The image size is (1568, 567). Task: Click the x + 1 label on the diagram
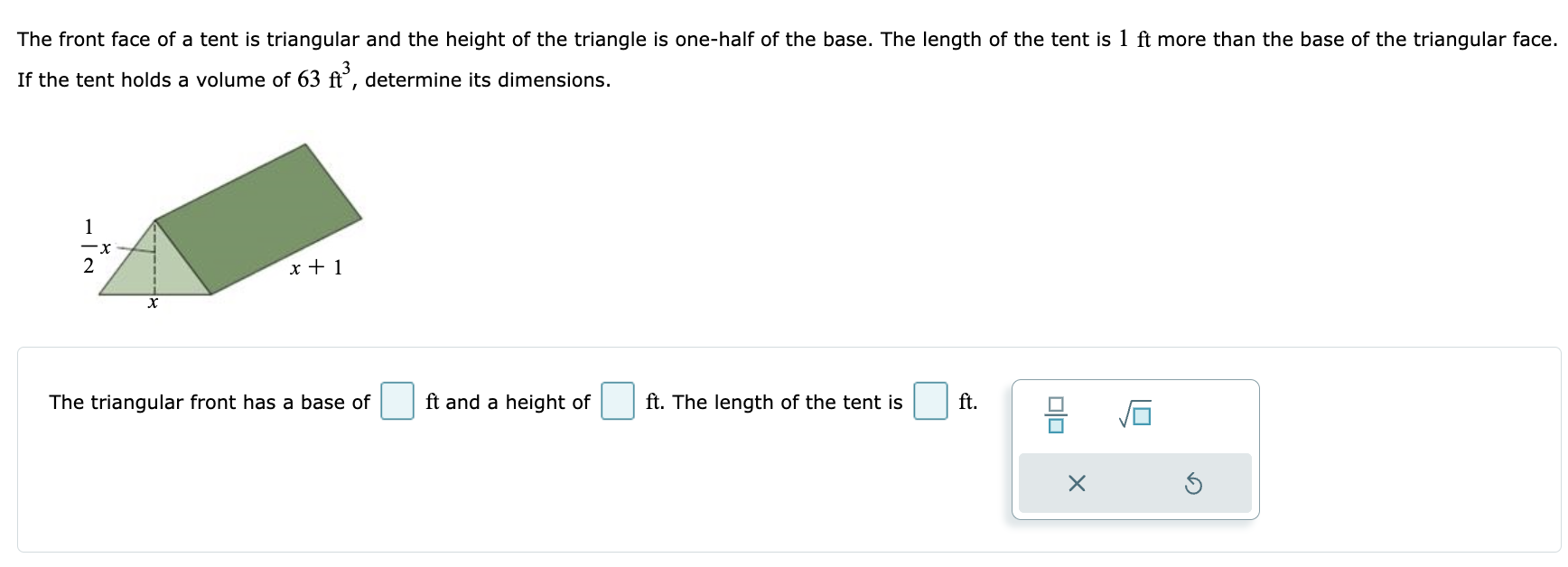tap(314, 266)
